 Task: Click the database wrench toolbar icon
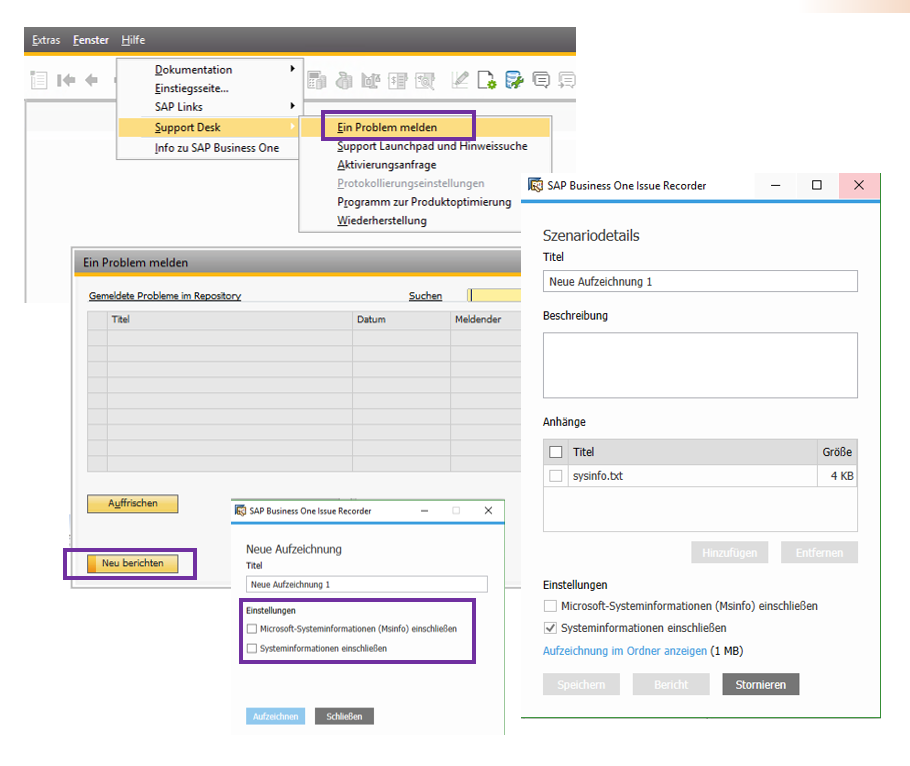click(x=514, y=80)
